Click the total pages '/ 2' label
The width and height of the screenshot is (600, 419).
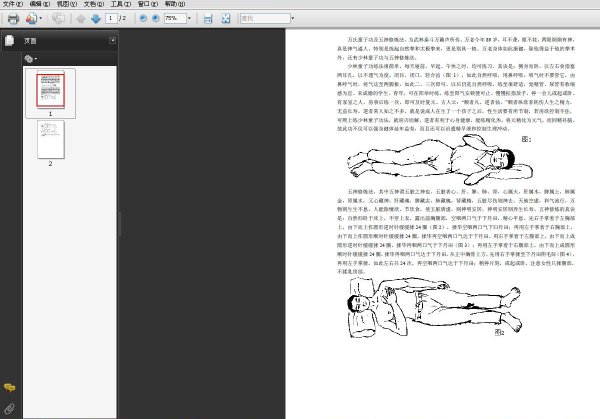point(122,18)
